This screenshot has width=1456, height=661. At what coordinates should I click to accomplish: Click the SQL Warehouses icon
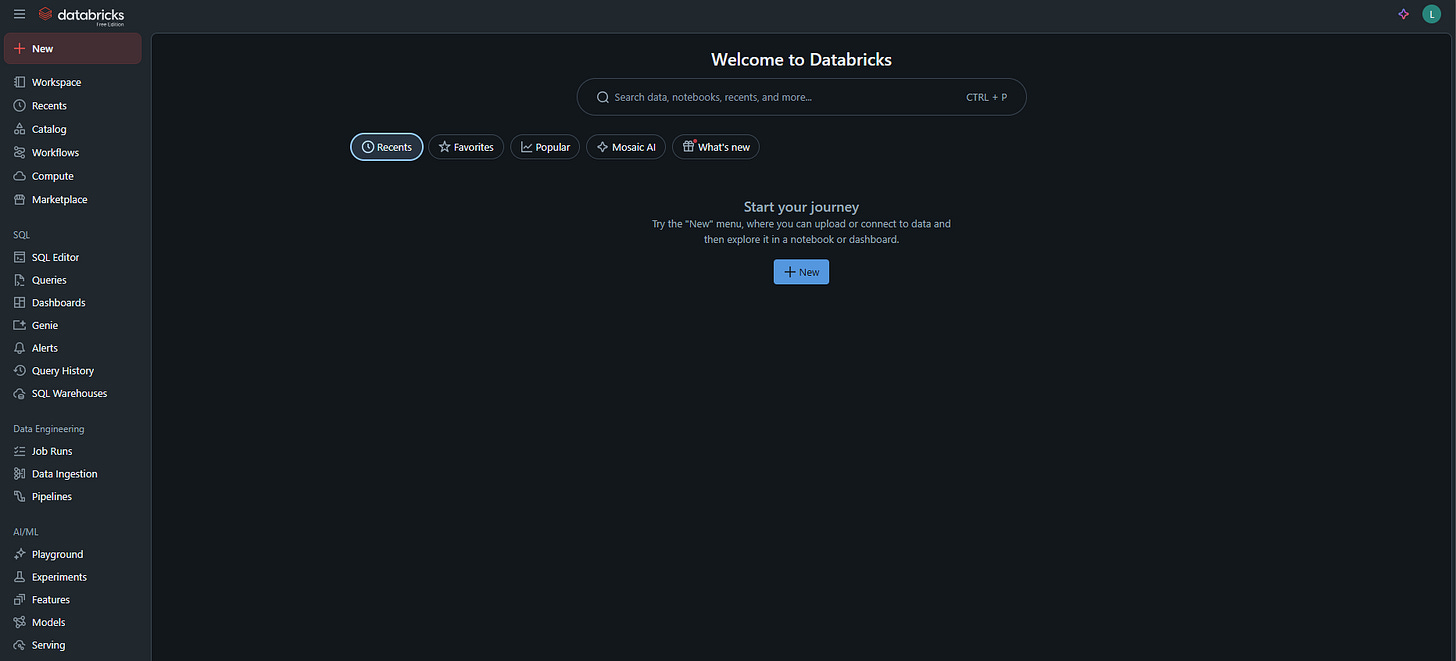click(x=20, y=393)
